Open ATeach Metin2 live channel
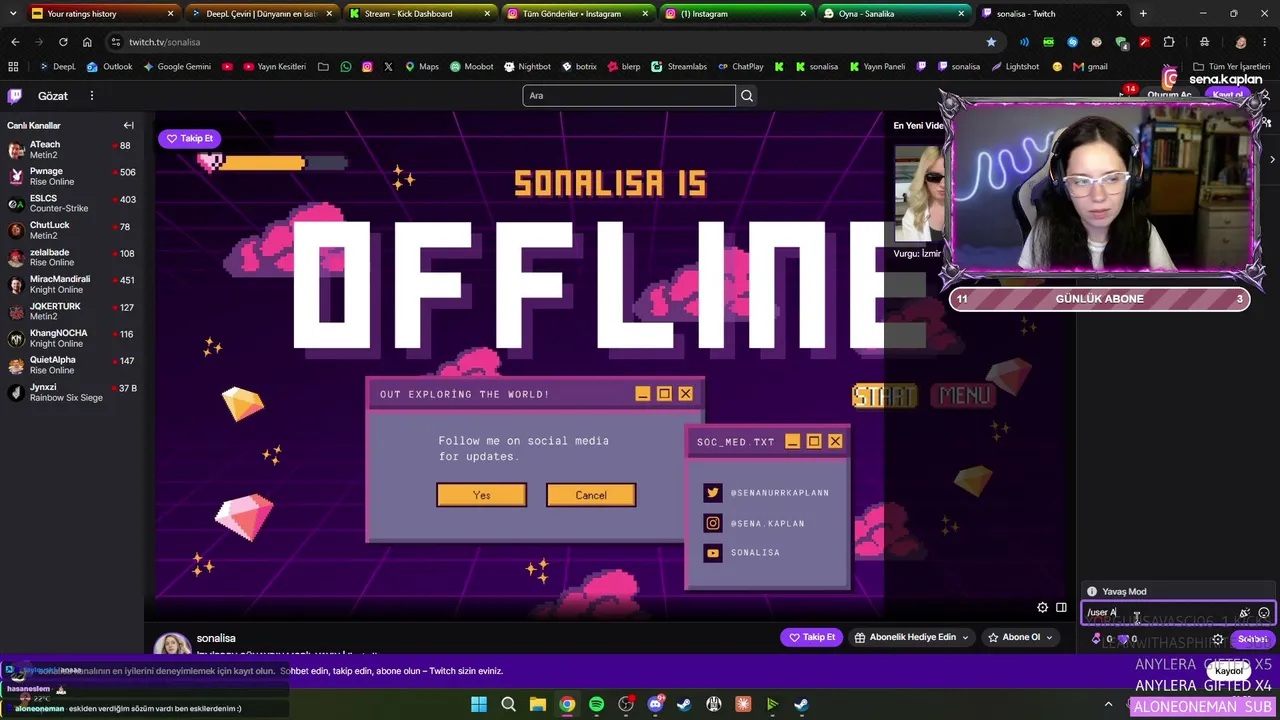The image size is (1280, 720). [71, 150]
